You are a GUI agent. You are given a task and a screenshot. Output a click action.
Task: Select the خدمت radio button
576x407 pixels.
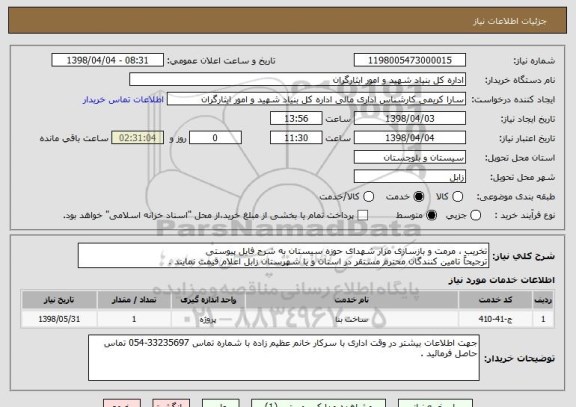point(418,197)
